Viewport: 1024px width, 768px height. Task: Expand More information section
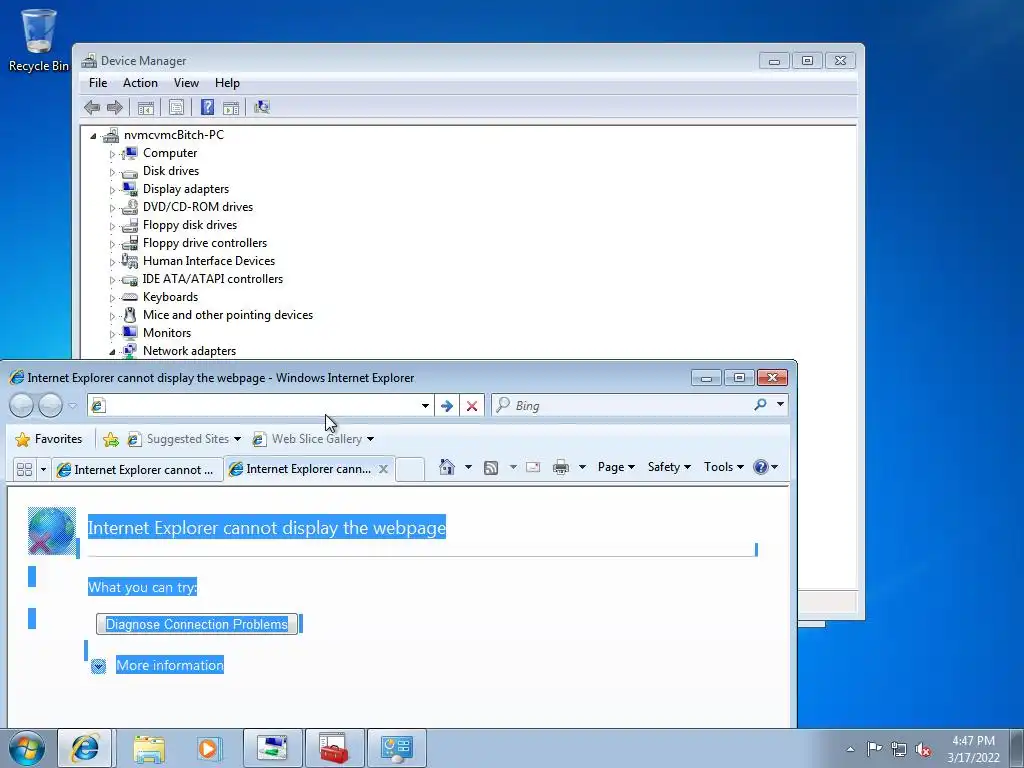[157, 665]
